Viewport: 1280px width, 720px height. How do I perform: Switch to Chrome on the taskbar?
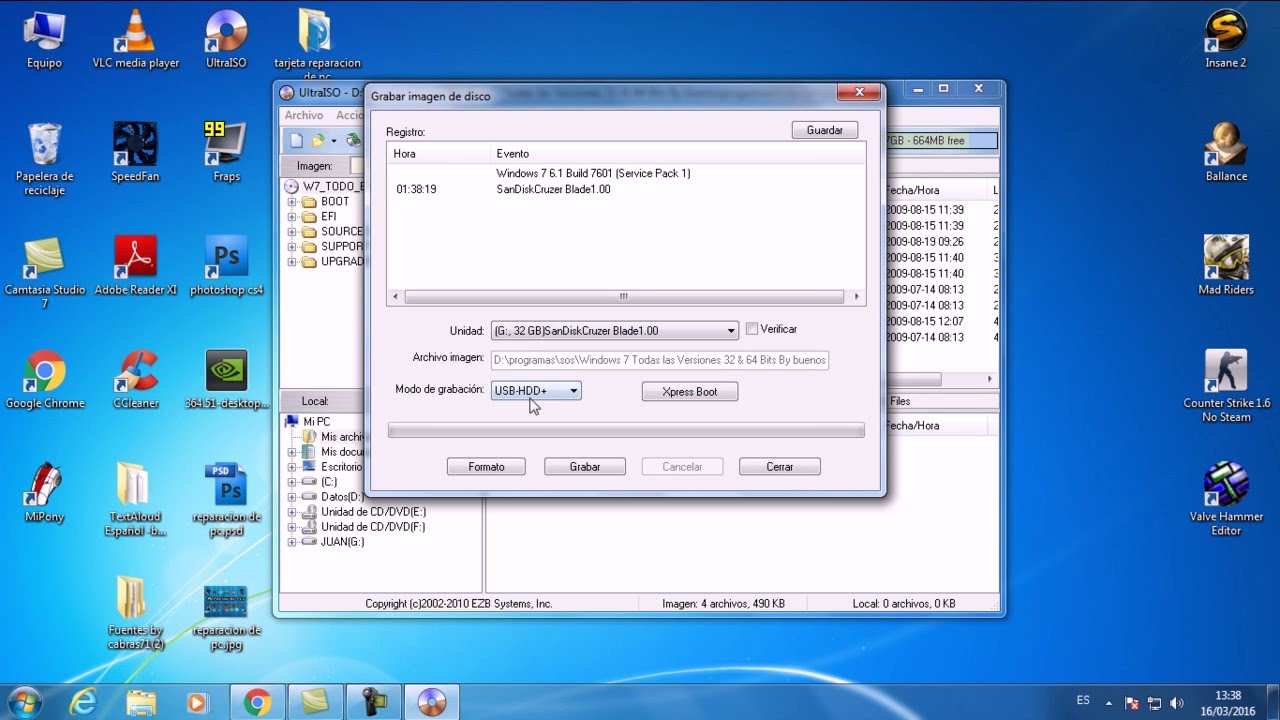point(257,702)
